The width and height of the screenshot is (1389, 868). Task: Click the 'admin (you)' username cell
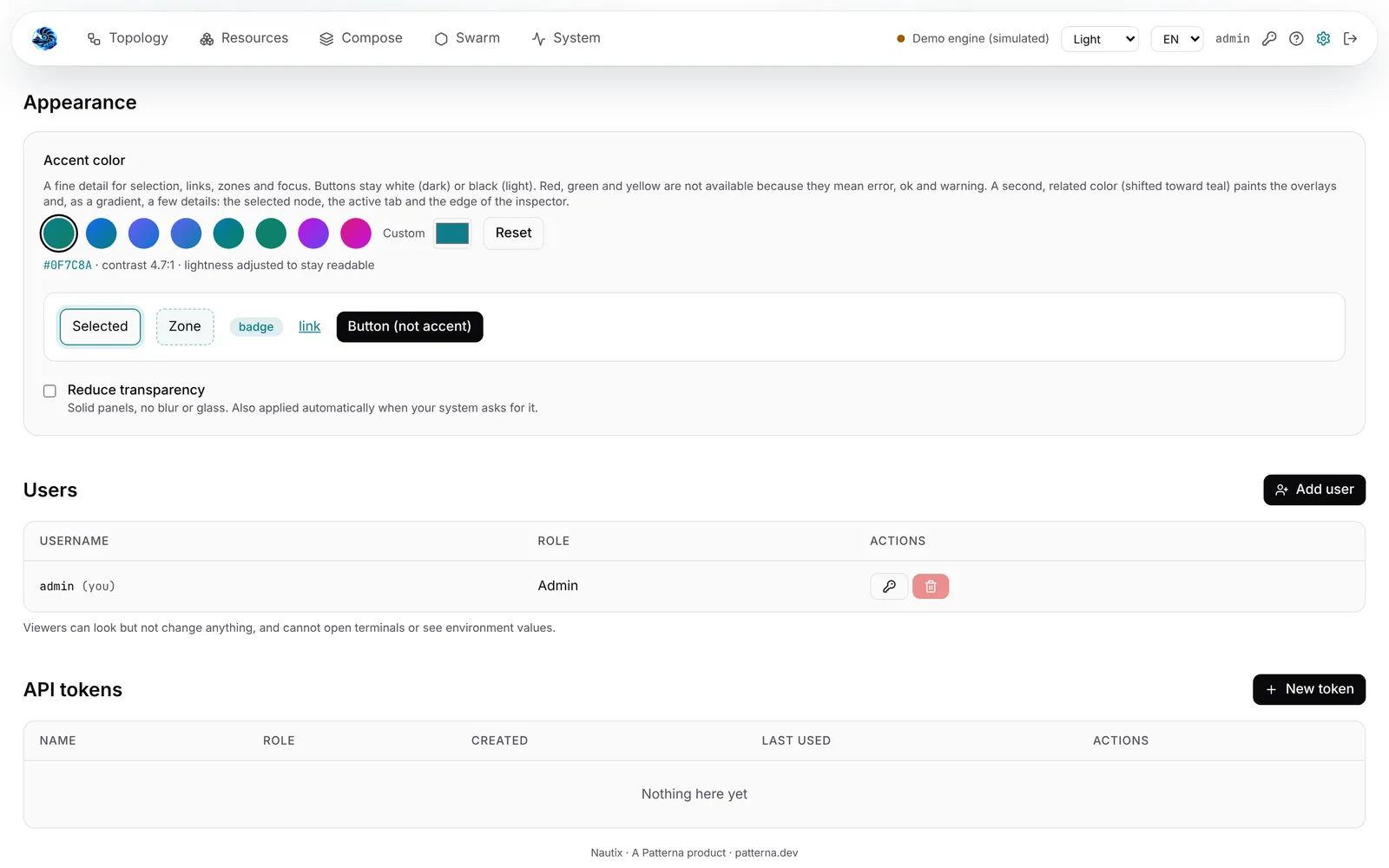77,587
